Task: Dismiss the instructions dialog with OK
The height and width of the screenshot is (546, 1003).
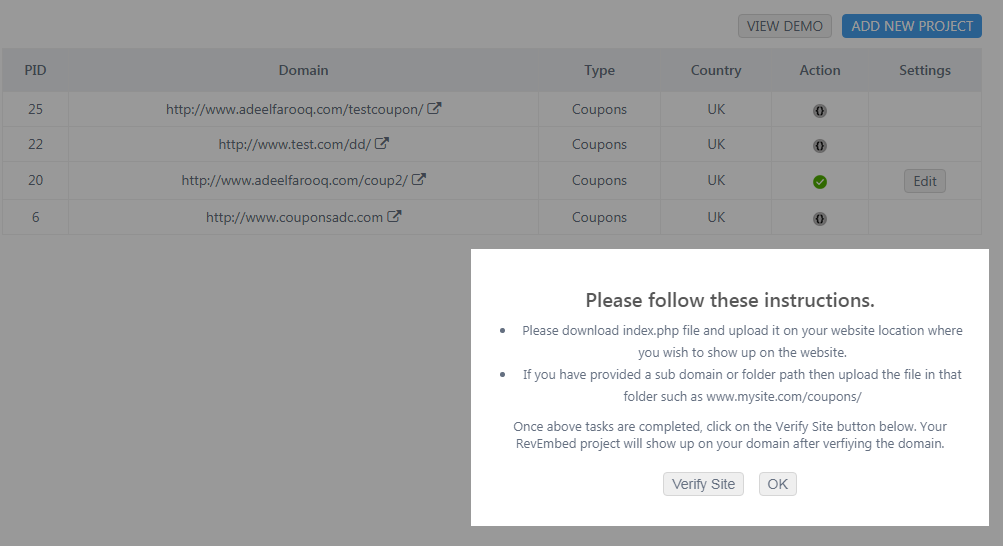Action: [777, 484]
